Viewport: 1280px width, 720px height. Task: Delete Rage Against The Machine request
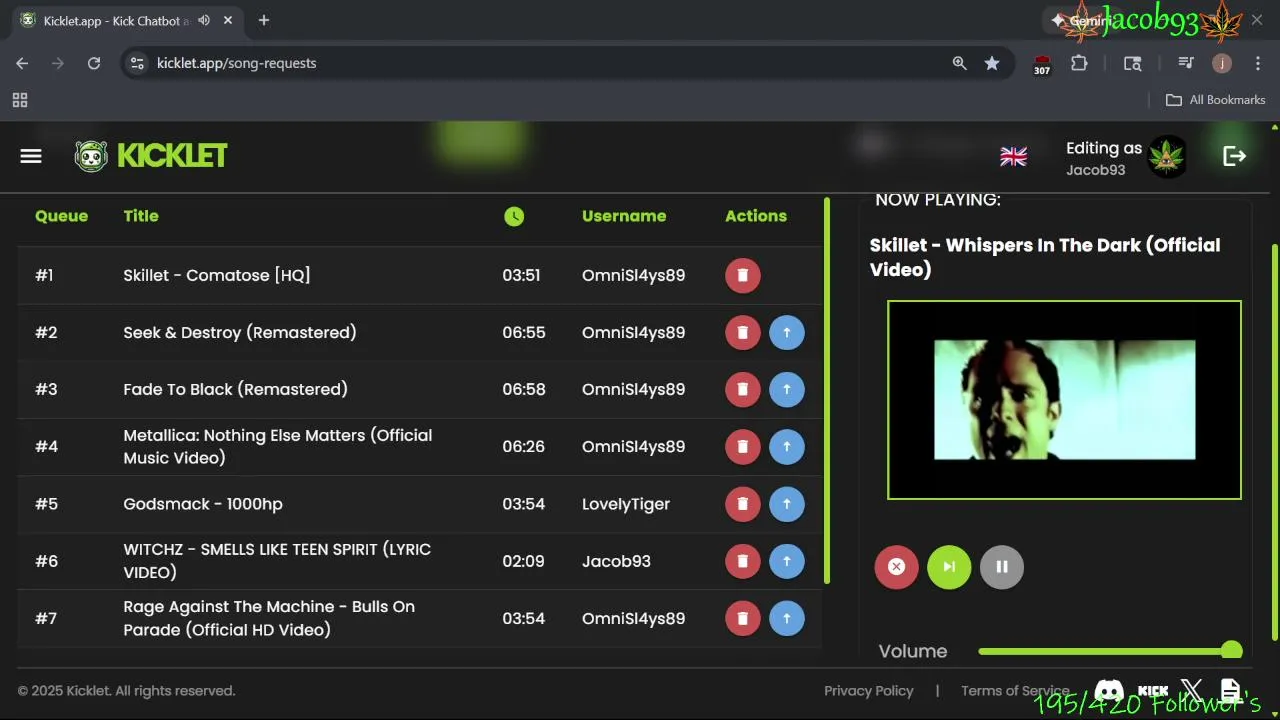click(742, 618)
